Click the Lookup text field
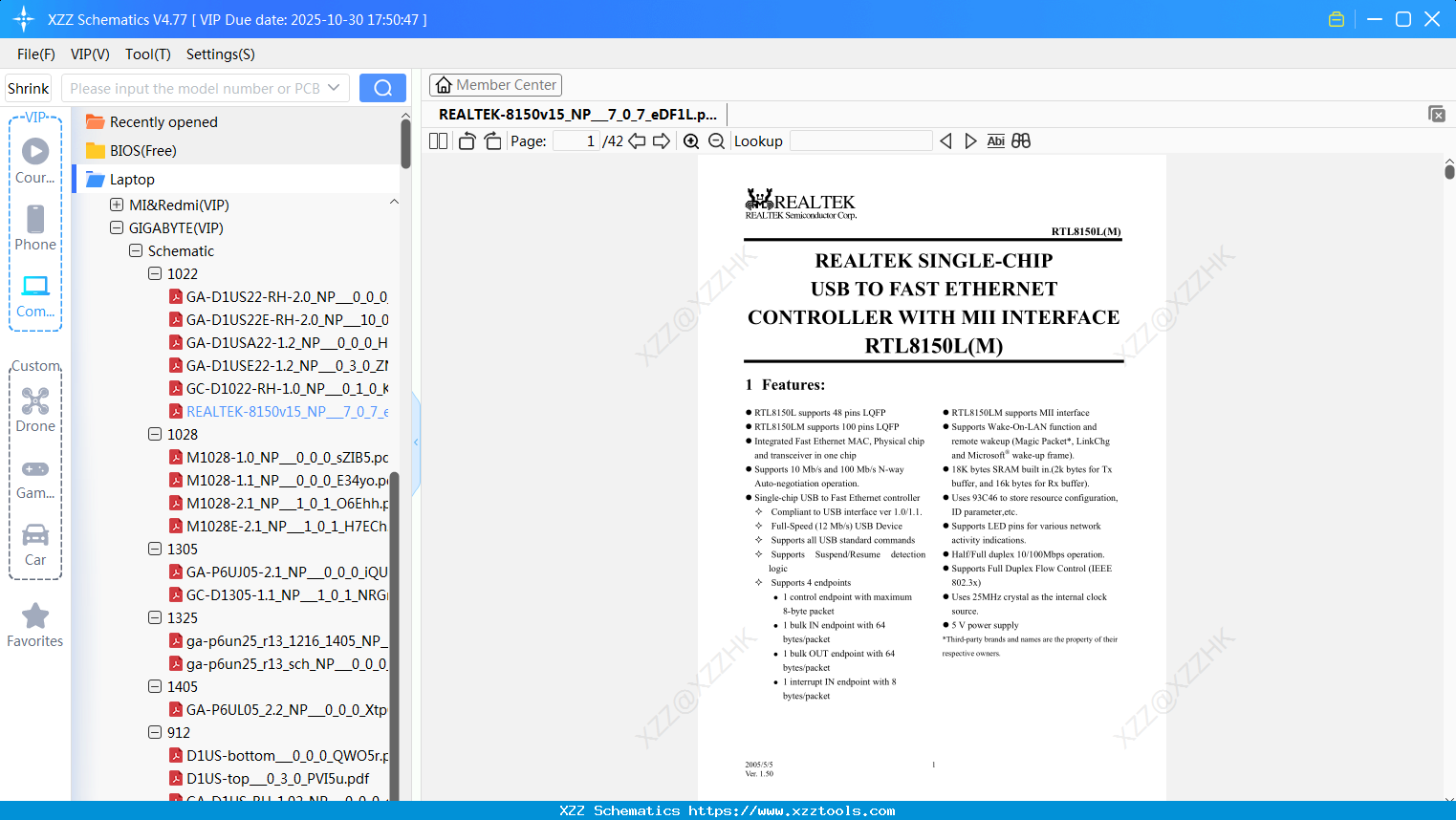 coord(860,141)
